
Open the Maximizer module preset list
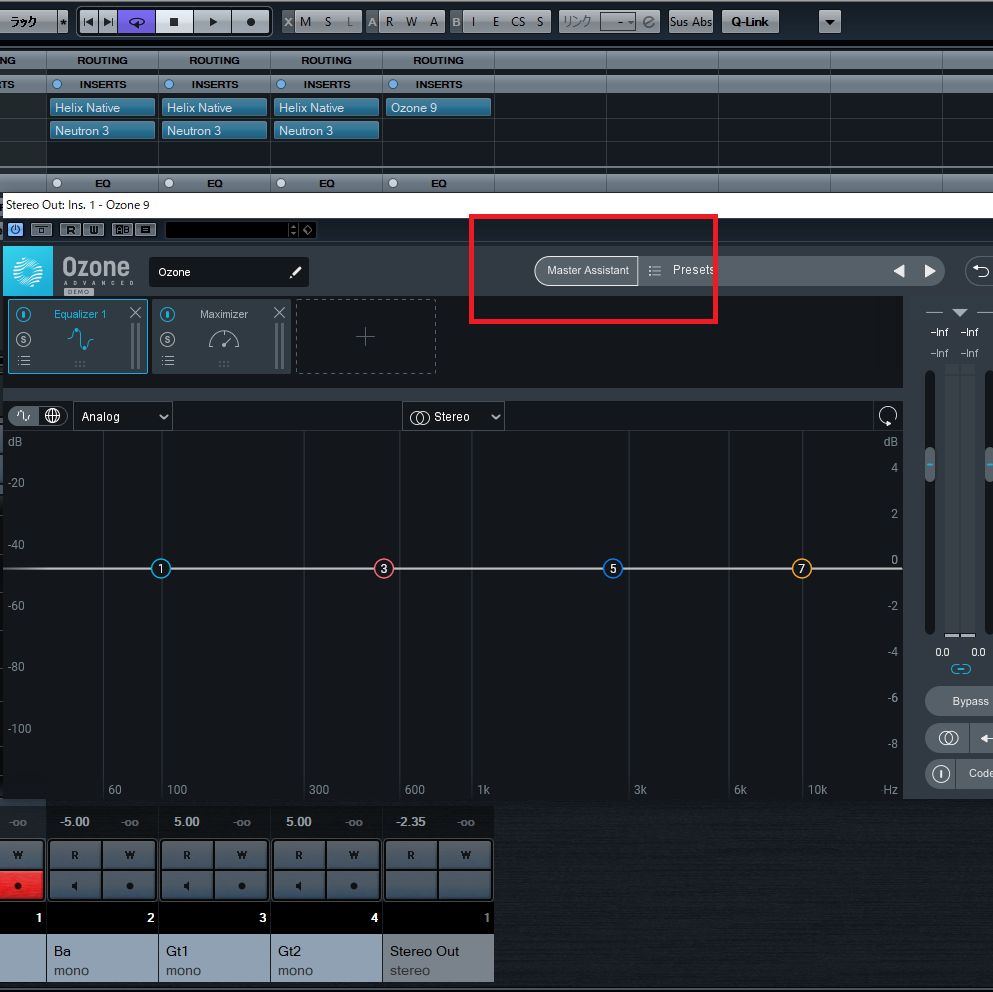click(167, 361)
